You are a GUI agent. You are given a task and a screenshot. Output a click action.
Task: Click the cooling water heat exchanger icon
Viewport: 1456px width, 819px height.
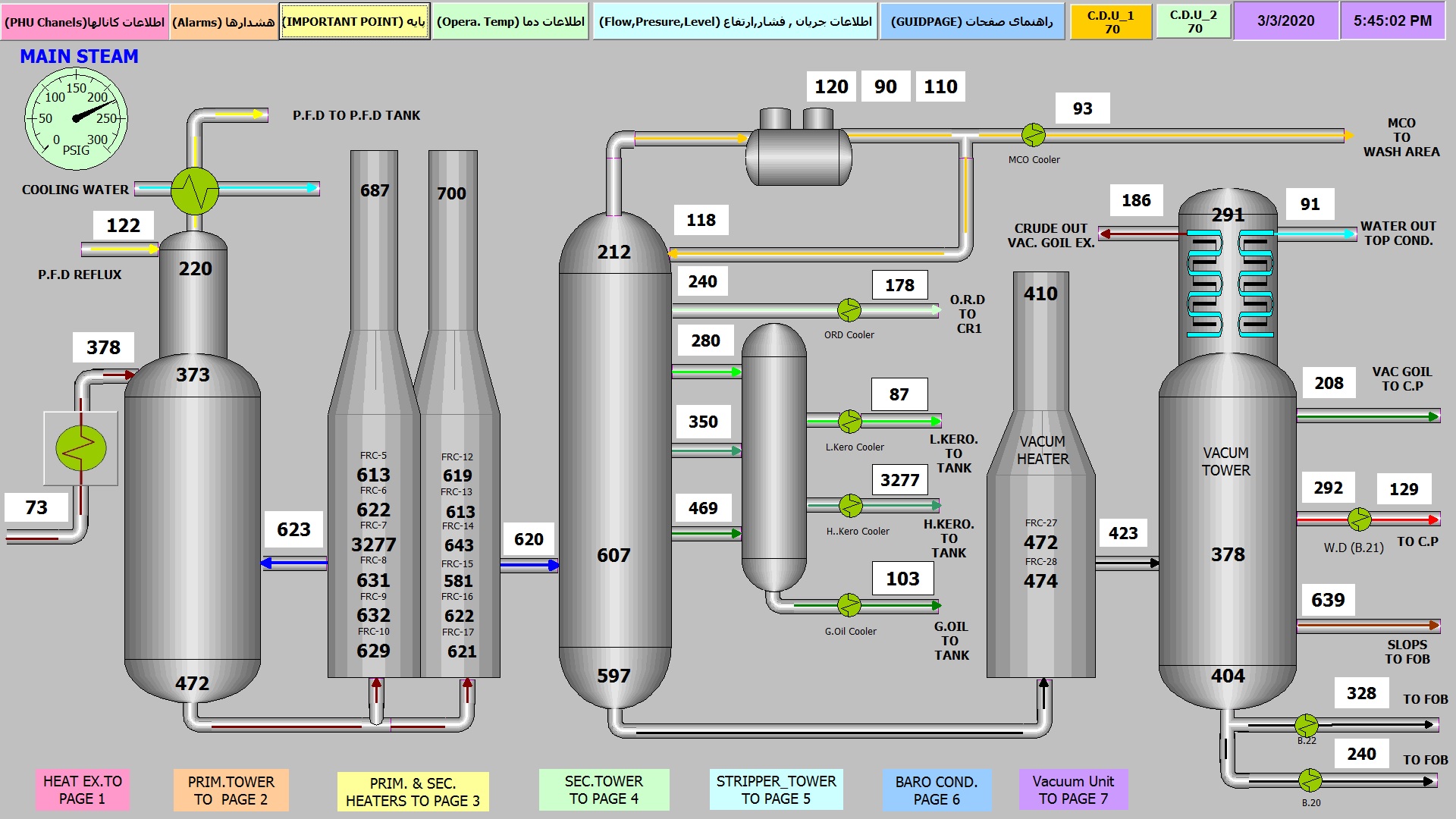click(195, 190)
